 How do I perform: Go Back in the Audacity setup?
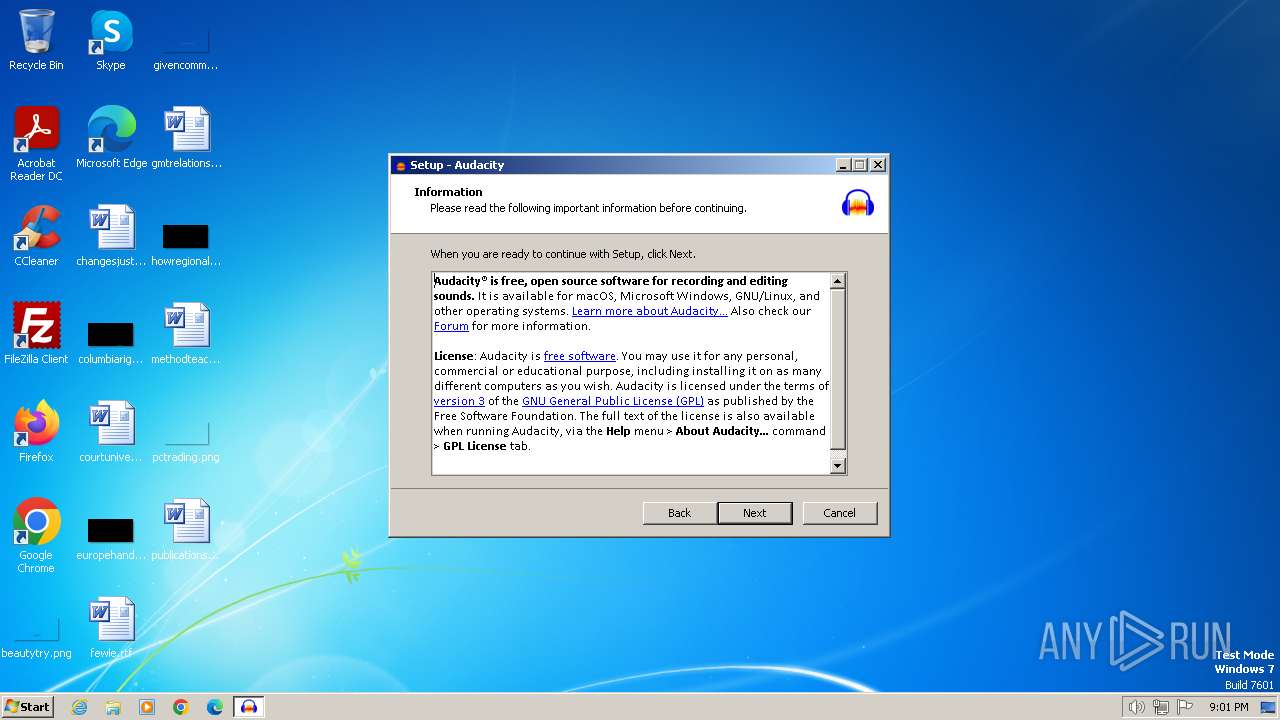coord(680,513)
